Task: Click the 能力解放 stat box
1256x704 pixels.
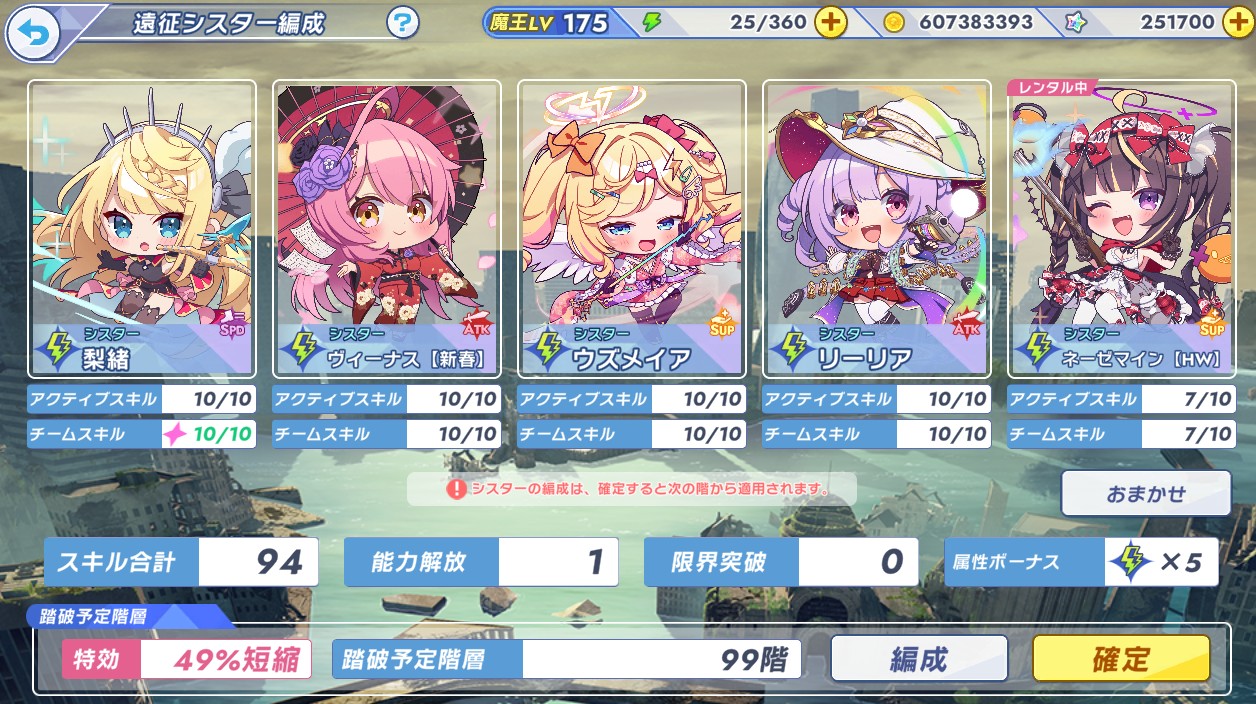Action: click(481, 562)
